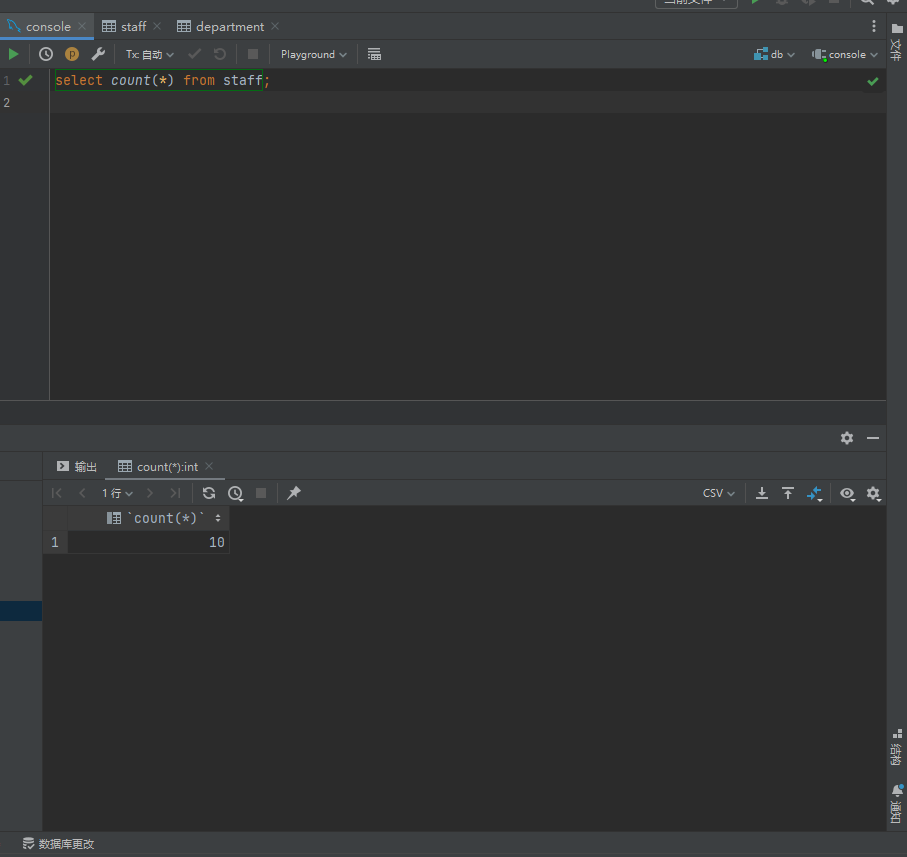This screenshot has width=907, height=857.
Task: Close the console tab
Action: tap(82, 27)
